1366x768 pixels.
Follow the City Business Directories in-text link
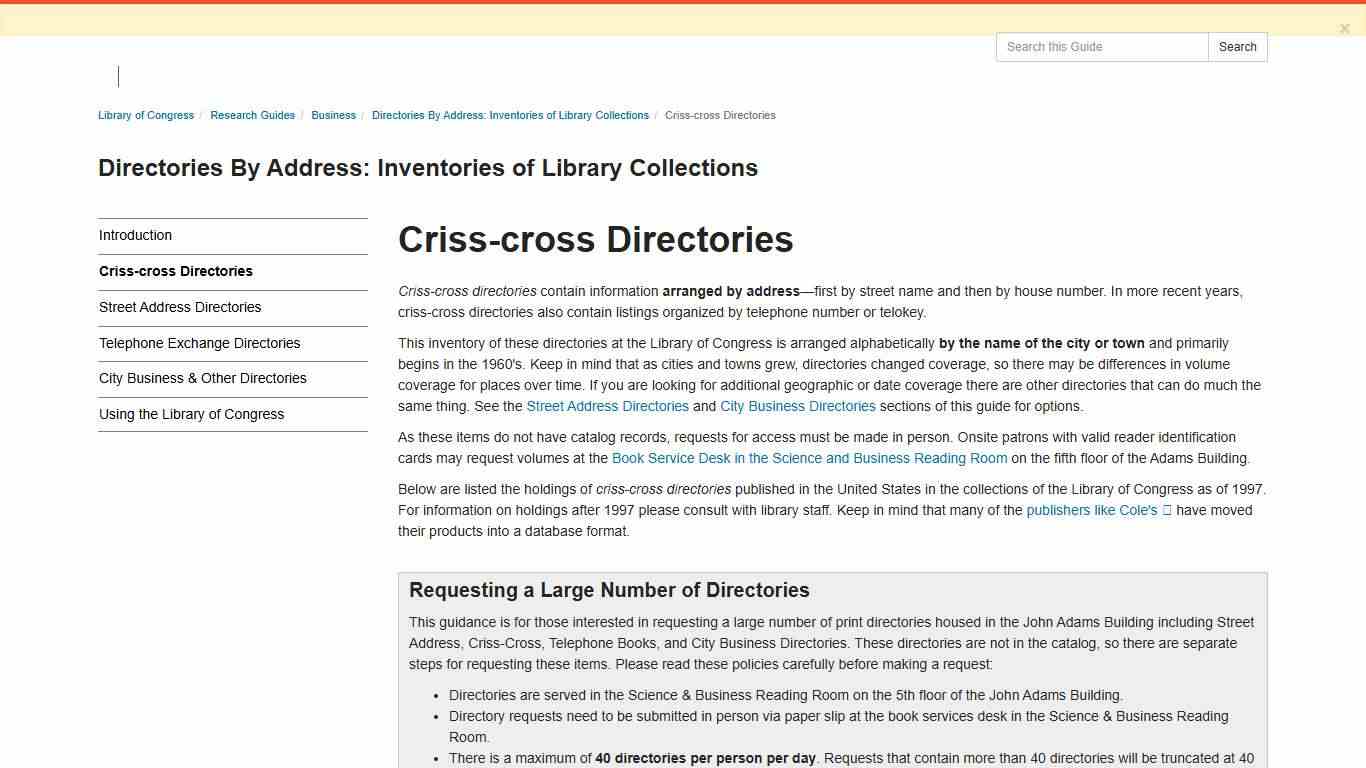pos(797,406)
